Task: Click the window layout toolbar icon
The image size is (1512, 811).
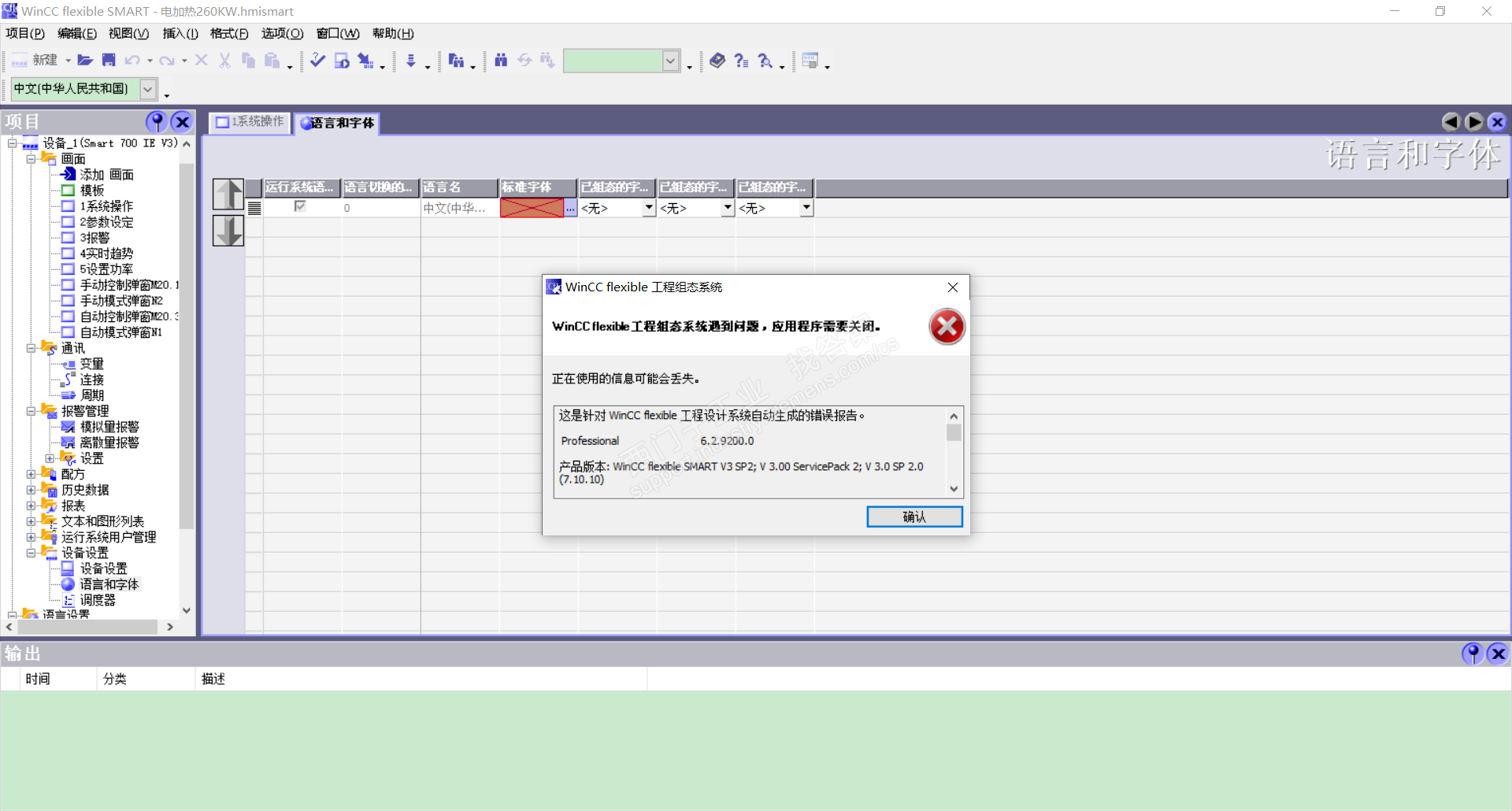Action: tap(810, 61)
